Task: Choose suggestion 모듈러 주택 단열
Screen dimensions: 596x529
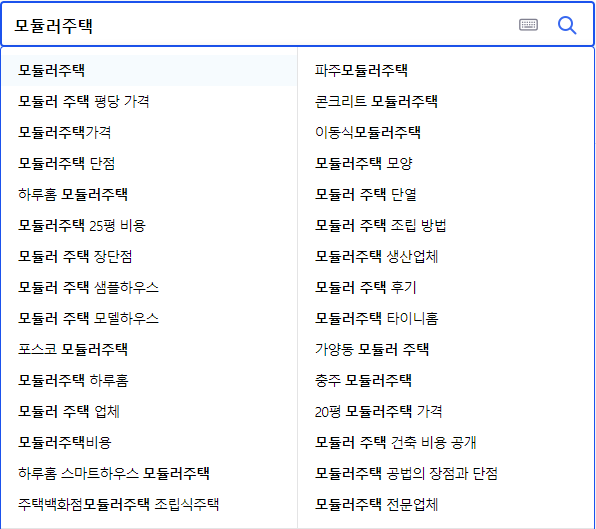Action: pos(366,194)
